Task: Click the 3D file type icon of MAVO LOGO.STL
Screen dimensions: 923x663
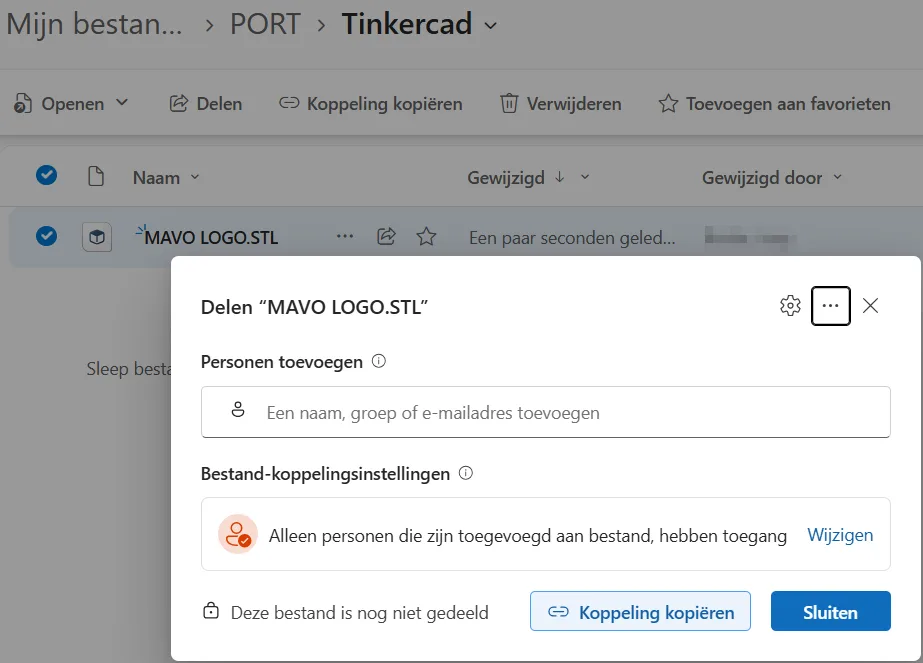Action: pyautogui.click(x=97, y=237)
